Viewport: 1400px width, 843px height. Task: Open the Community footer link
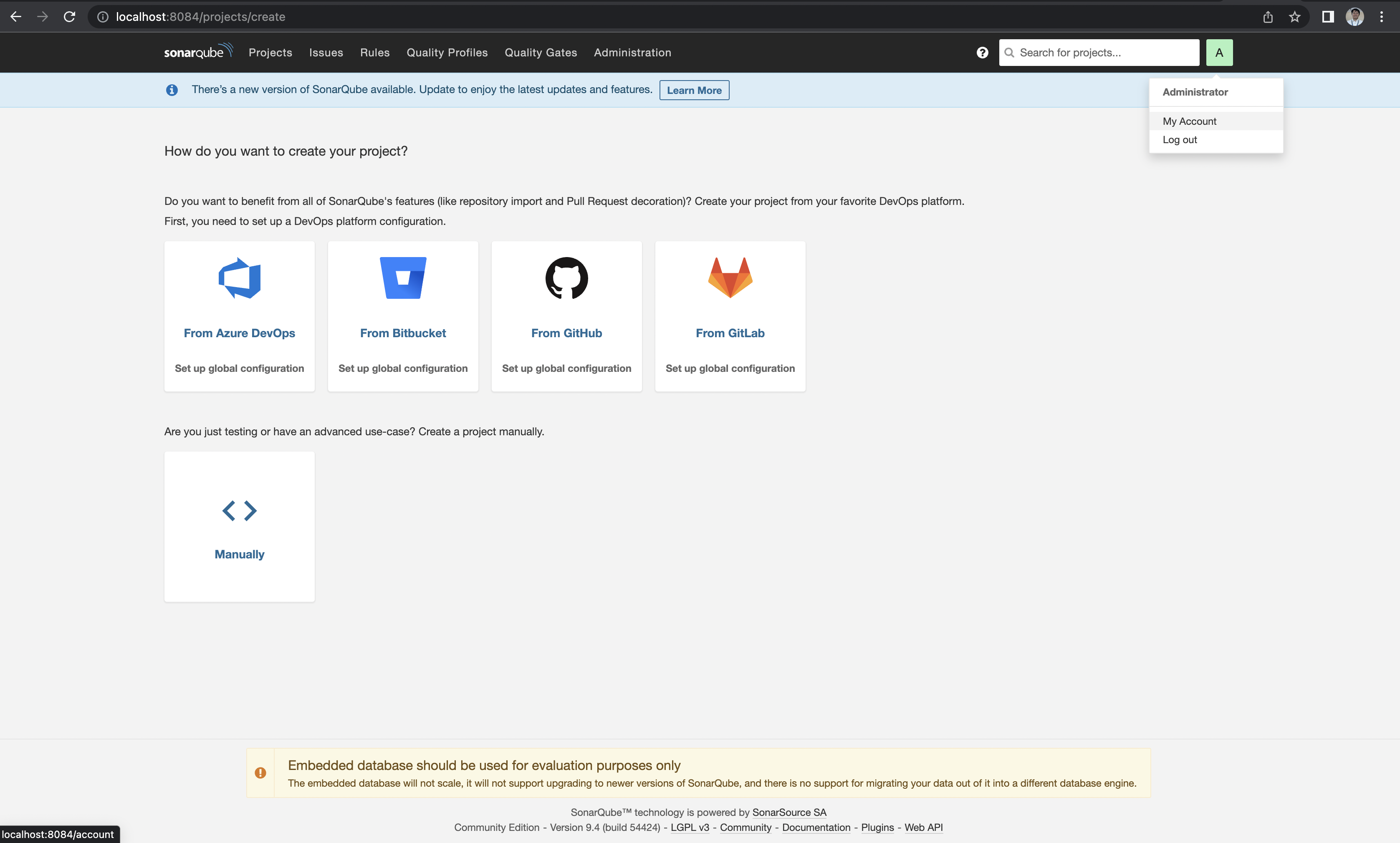point(745,827)
